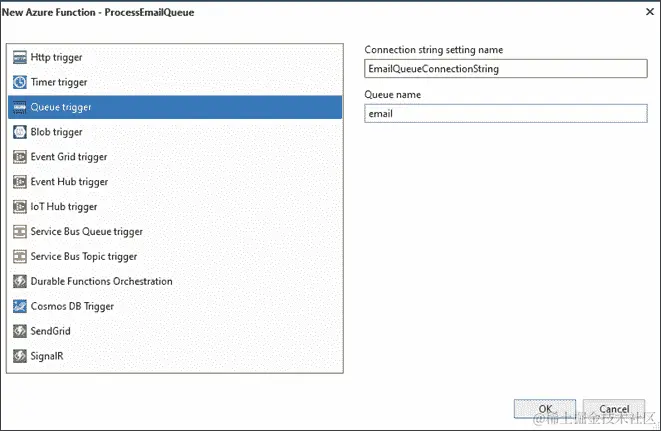Select the Queue trigger list entry
Screen dimensions: 661x431
pos(175,107)
